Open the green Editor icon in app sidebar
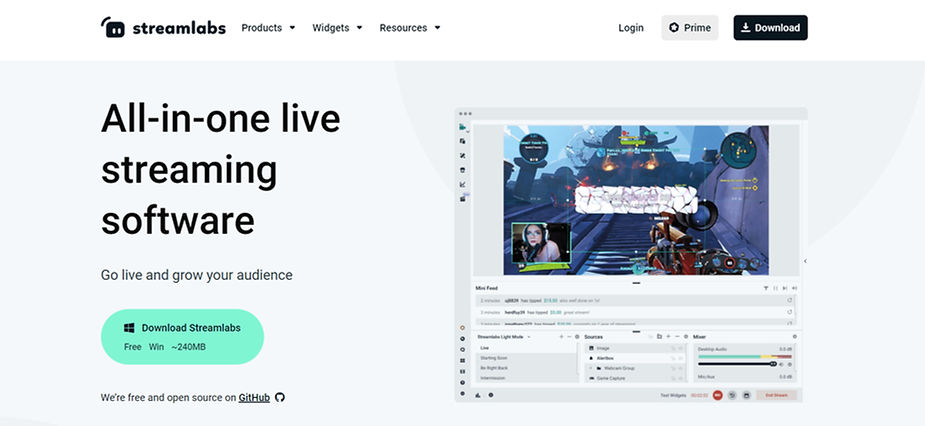 462,127
